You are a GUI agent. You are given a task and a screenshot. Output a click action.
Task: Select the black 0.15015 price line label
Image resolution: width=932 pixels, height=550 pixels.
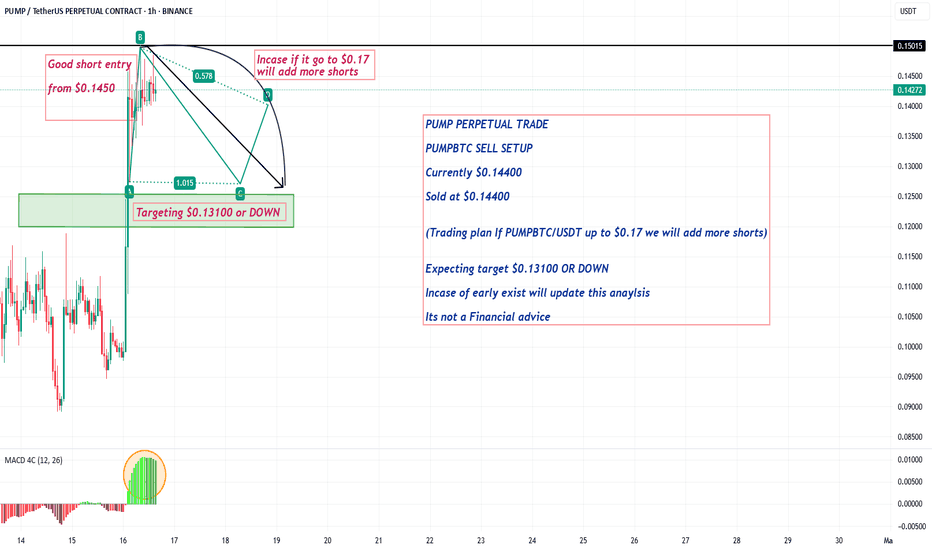click(909, 46)
